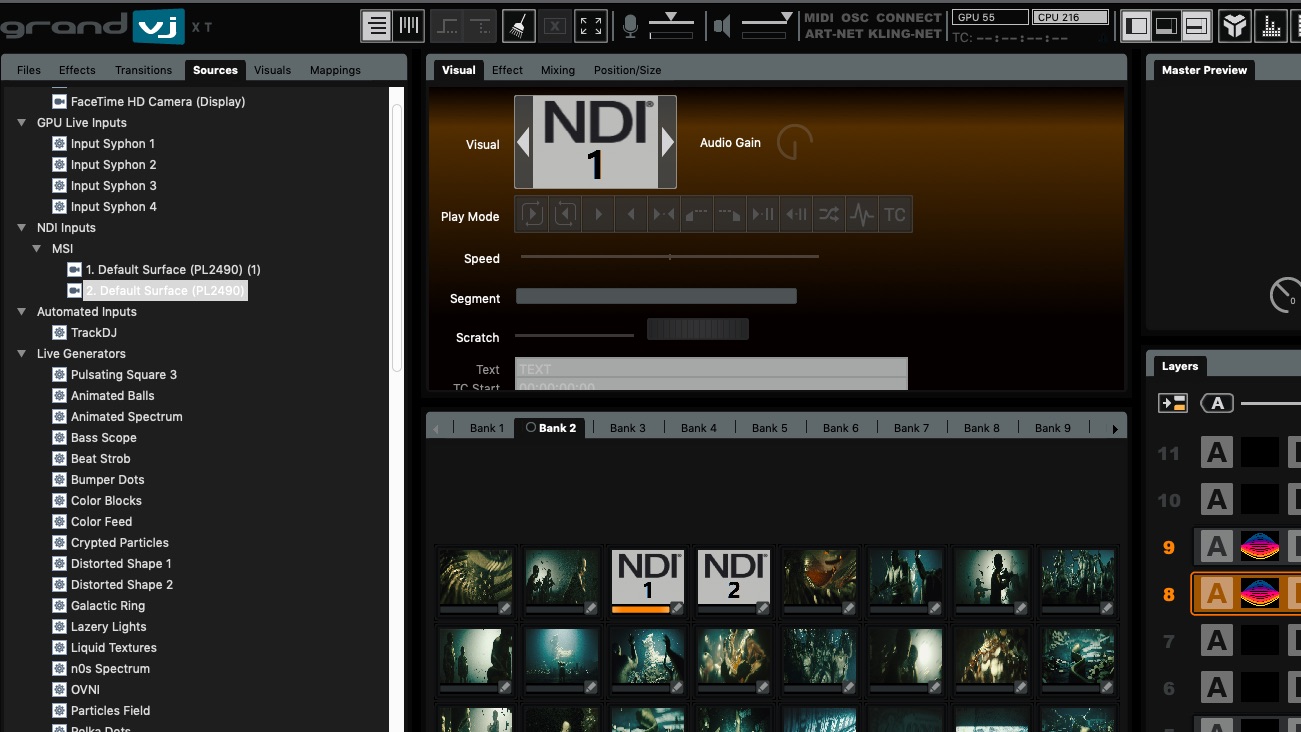Toggle the A button on layer 9
This screenshot has width=1301, height=732.
1217,546
